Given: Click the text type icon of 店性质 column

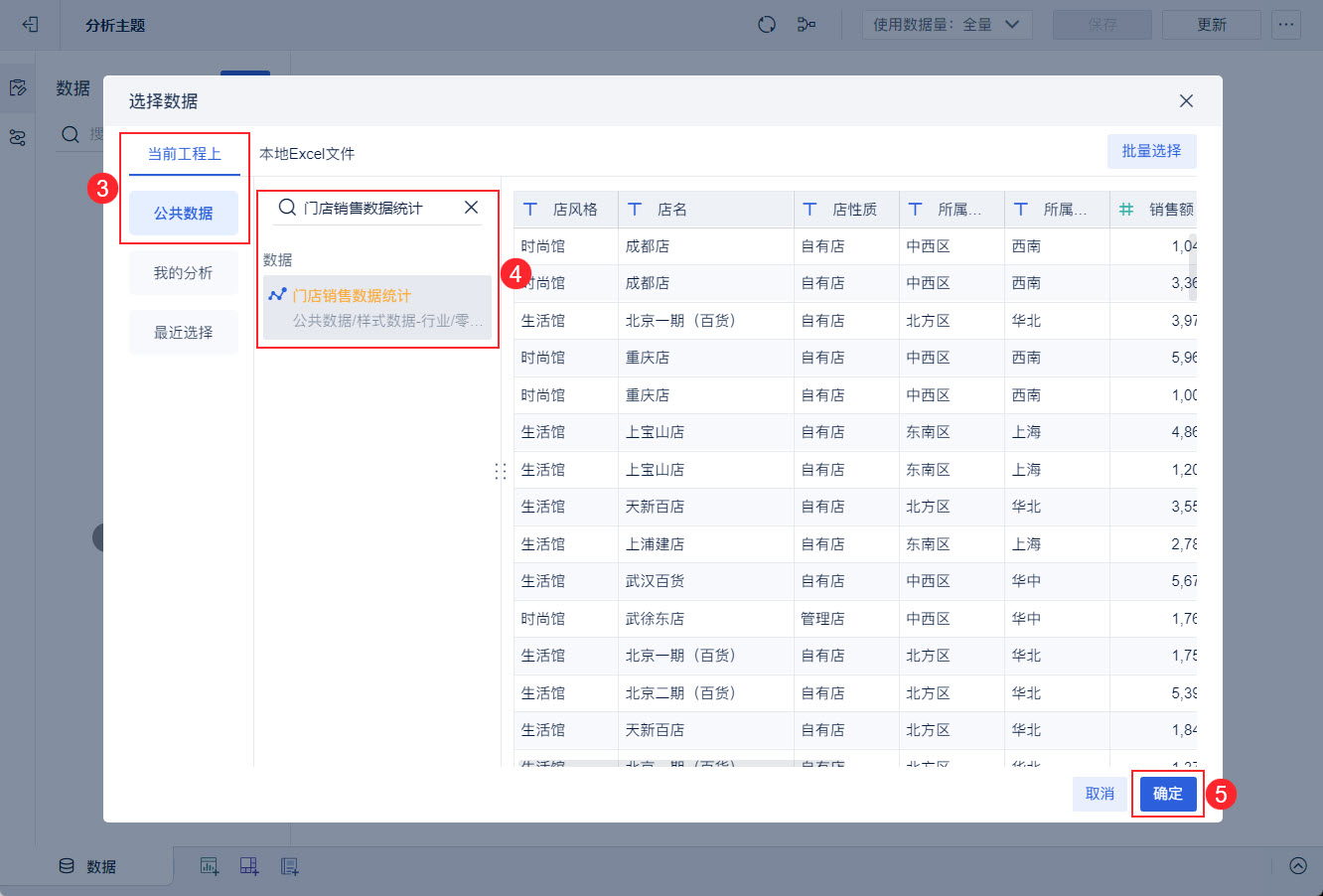Looking at the screenshot, I should [810, 210].
